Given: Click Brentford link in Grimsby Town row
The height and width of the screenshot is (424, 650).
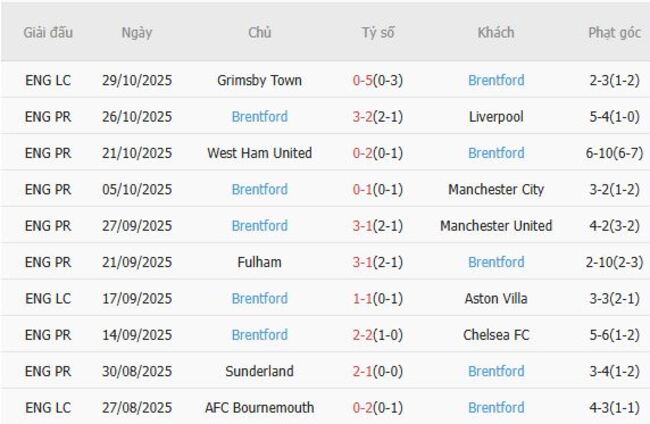Looking at the screenshot, I should click(x=496, y=80).
